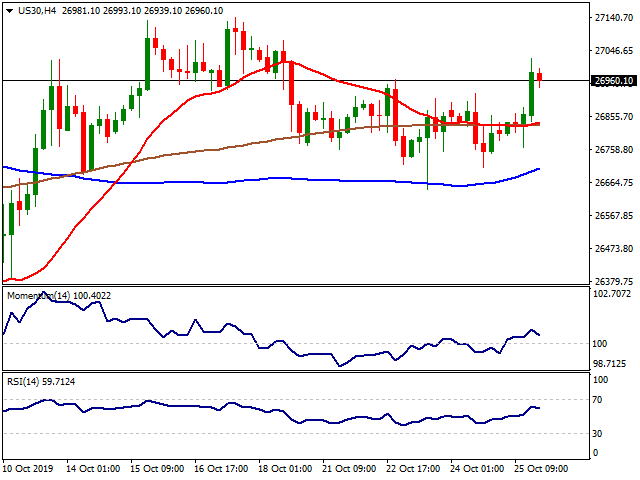
Task: Click the 27046.65 price axis label
Action: [x=614, y=51]
